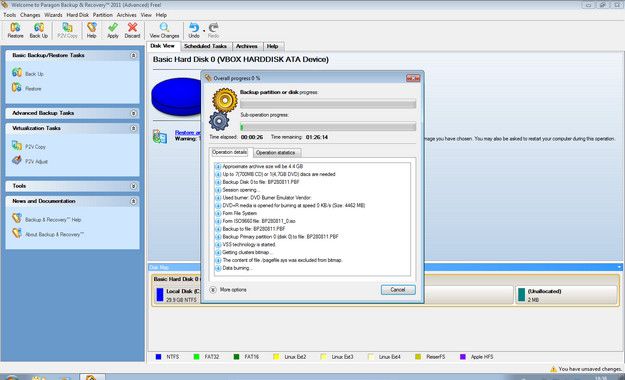This screenshot has width=625, height=380.
Task: Click the P2V Copy toolbar icon
Action: click(x=67, y=30)
